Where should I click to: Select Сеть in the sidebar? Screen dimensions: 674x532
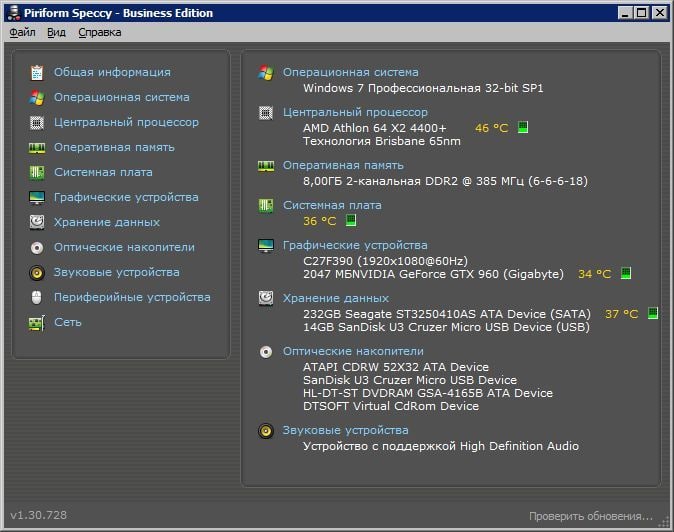click(68, 322)
